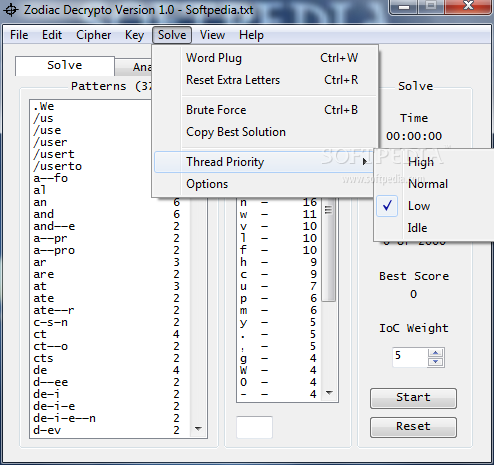This screenshot has height=465, width=494.
Task: Select Brute Force menu entry
Action: click(265, 110)
